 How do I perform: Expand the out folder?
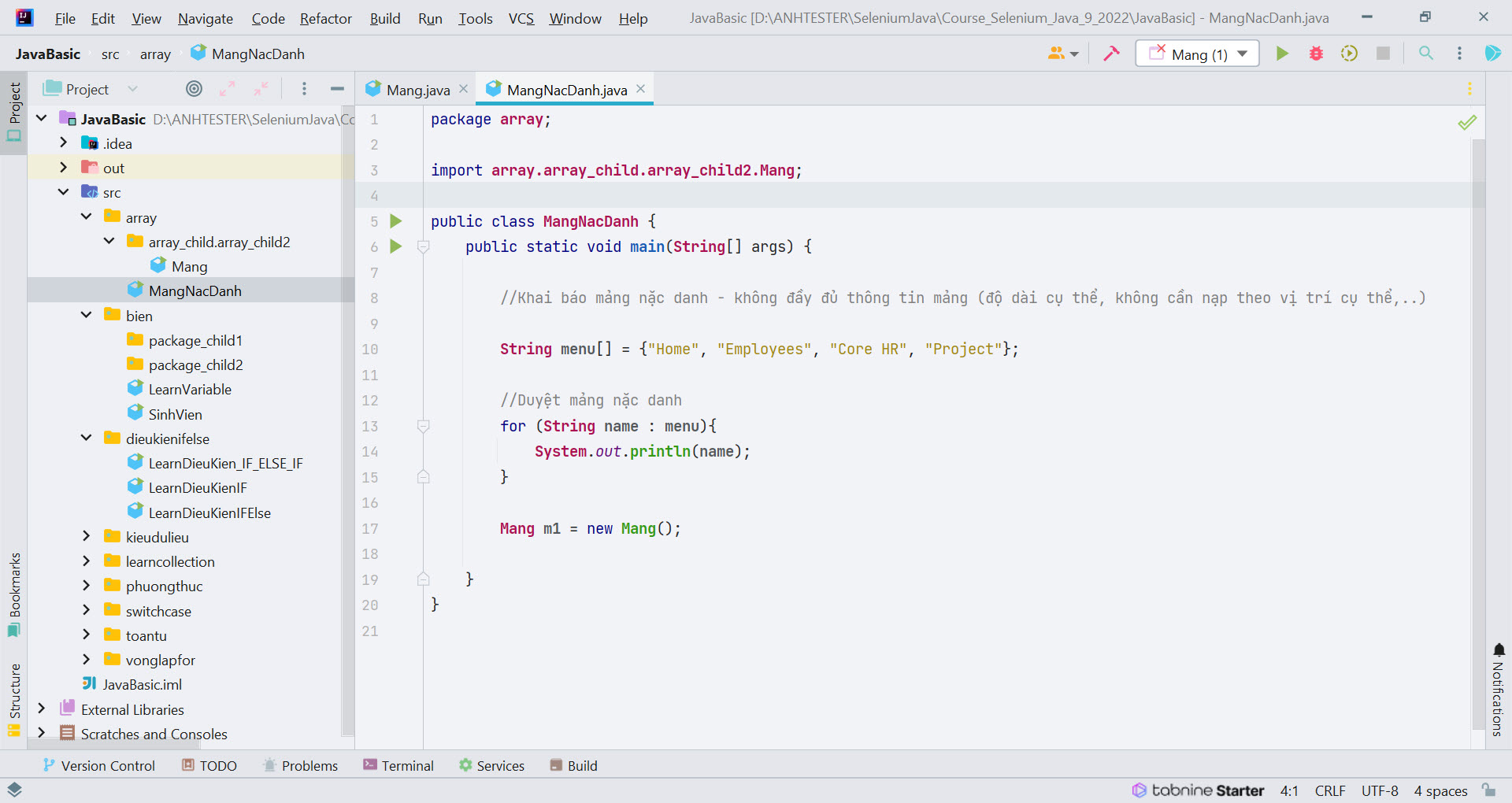click(64, 167)
